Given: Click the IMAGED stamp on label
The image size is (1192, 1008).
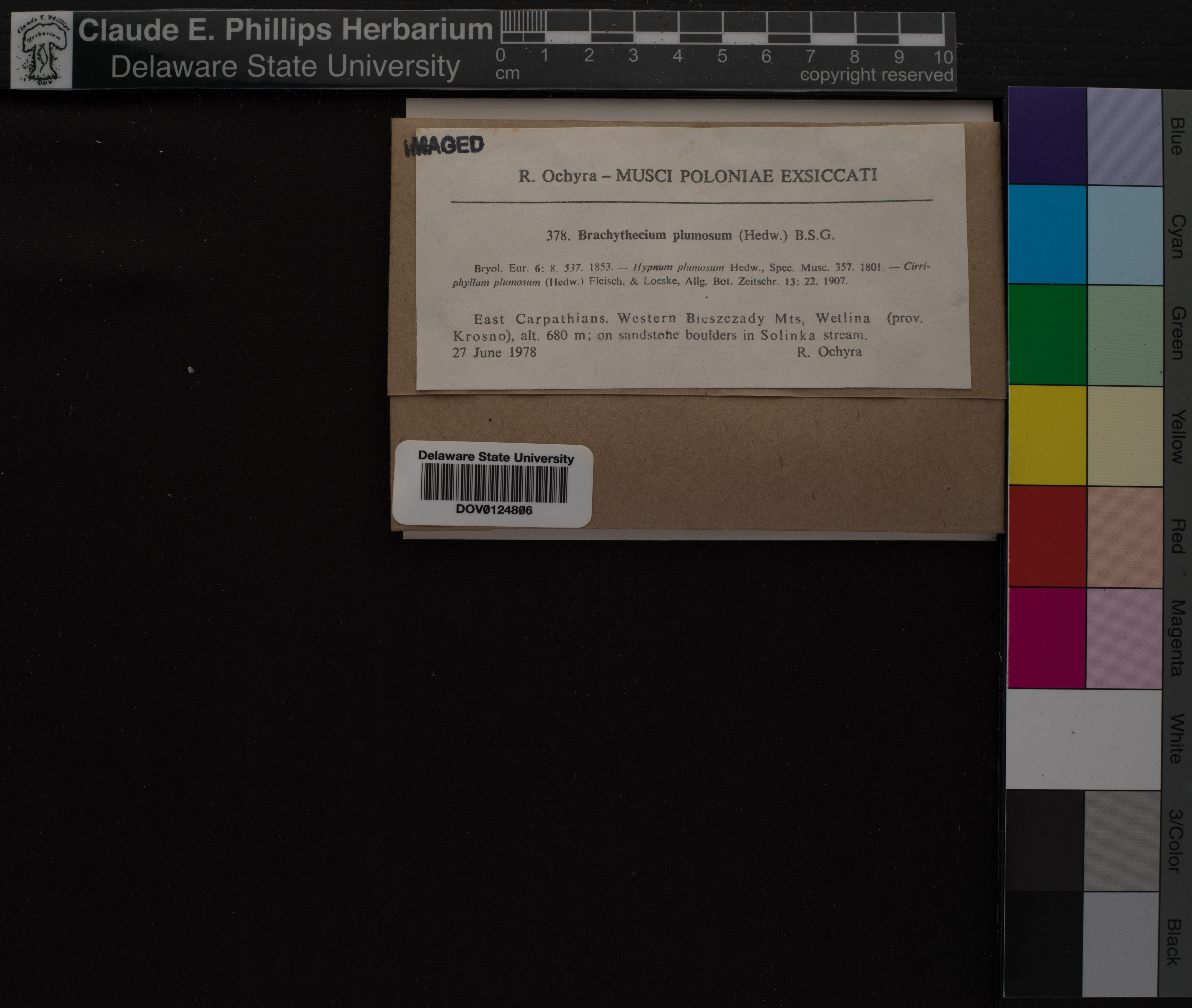Looking at the screenshot, I should (444, 146).
